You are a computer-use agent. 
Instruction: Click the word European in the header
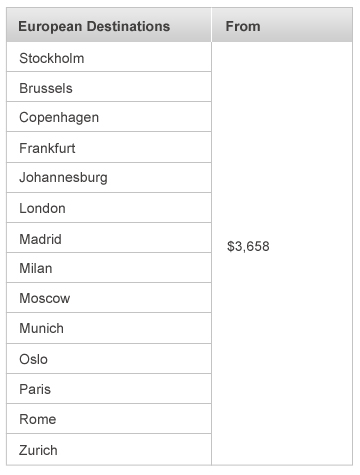tap(50, 27)
